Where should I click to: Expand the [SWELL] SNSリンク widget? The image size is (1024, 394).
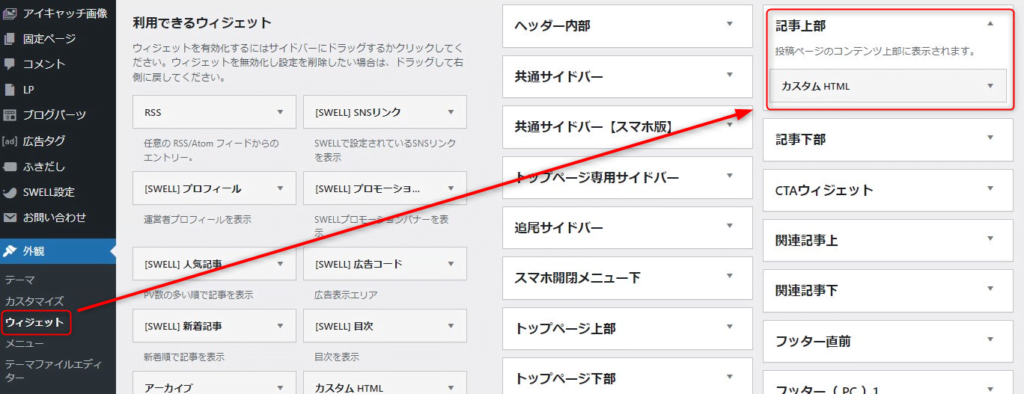(x=451, y=112)
